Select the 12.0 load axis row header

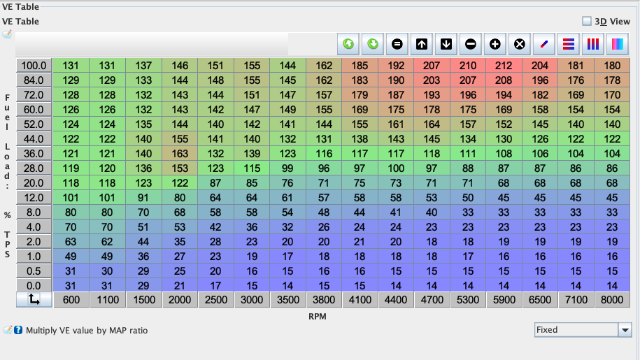pyautogui.click(x=34, y=198)
